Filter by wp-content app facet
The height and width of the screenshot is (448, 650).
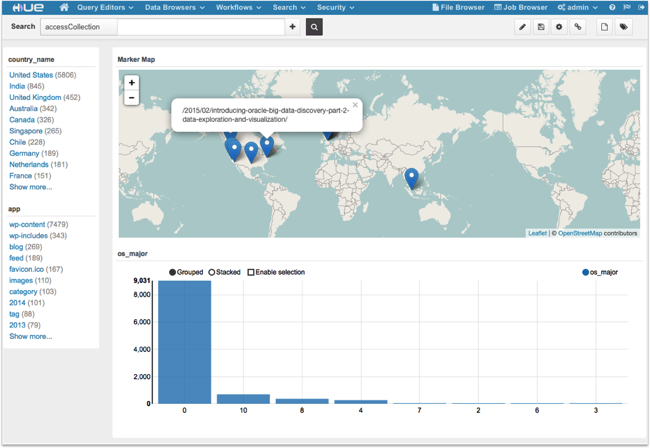[x=27, y=225]
